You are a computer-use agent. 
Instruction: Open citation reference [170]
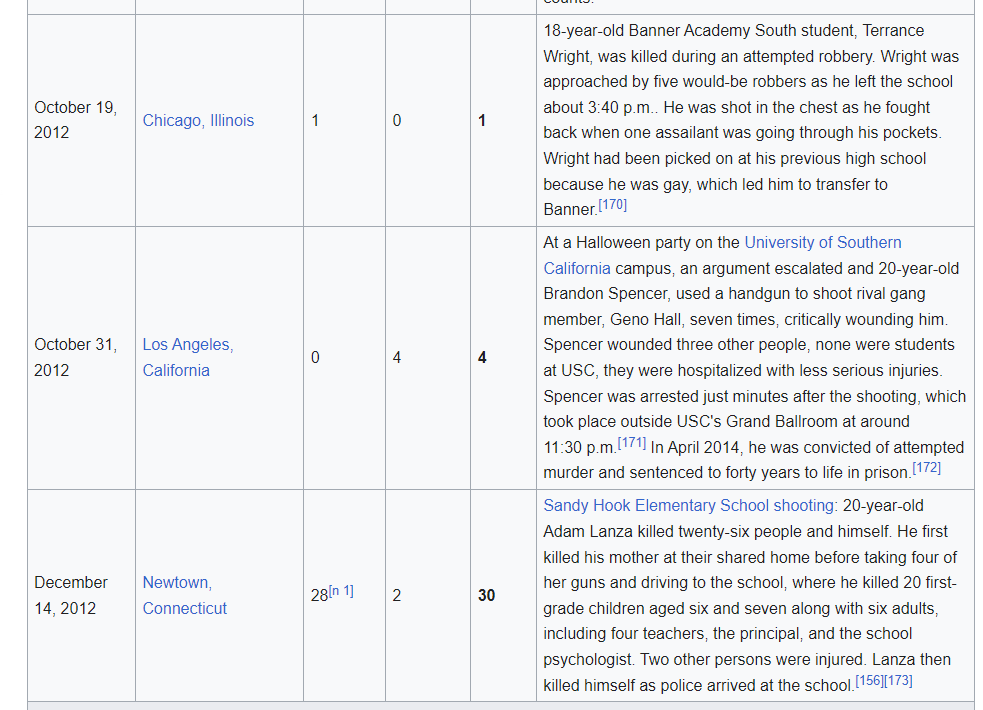coord(612,205)
